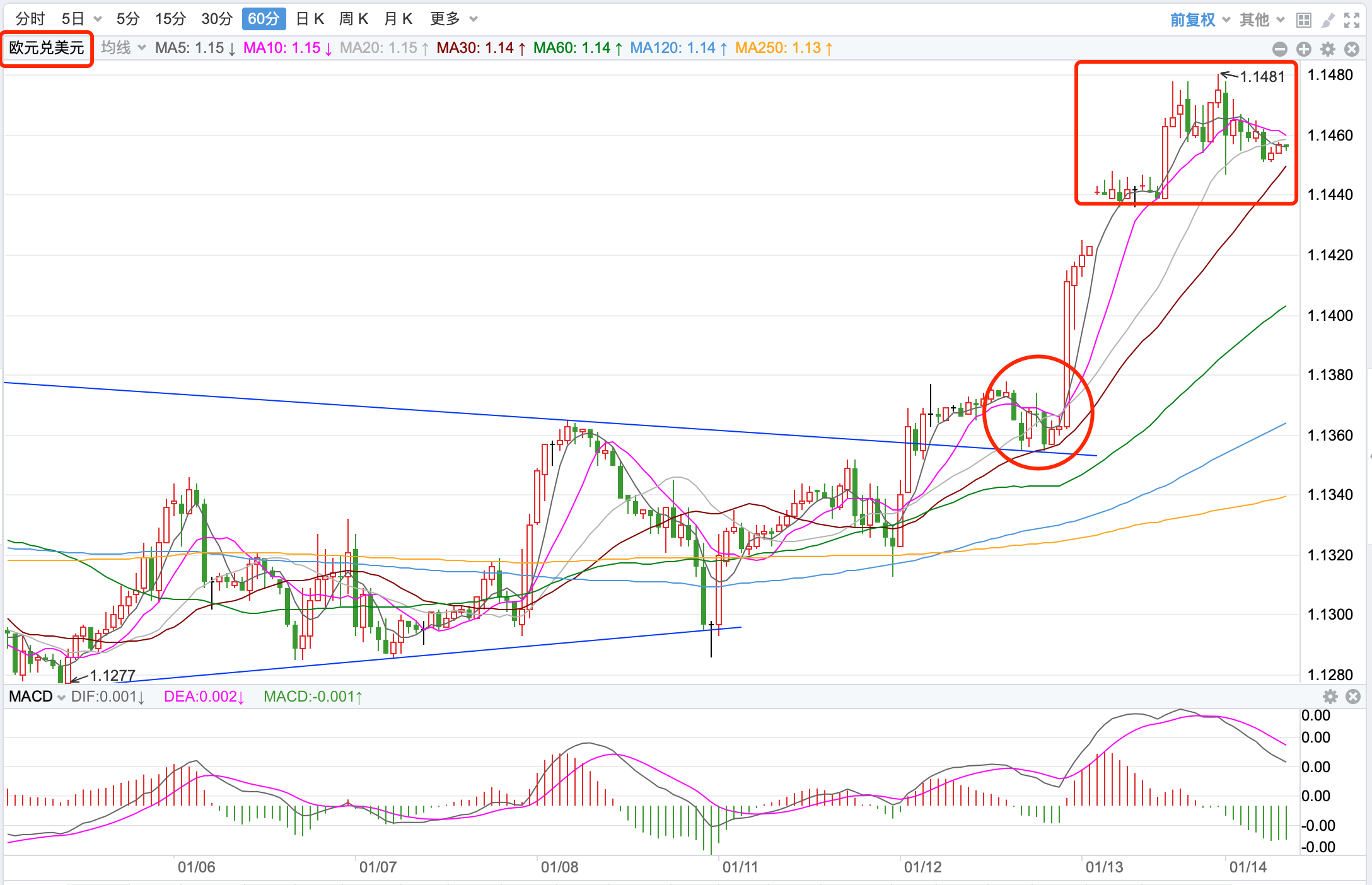Viewport: 1372px width, 885px height.
Task: Click the 1.1400 price axis label
Action: (x=1330, y=316)
